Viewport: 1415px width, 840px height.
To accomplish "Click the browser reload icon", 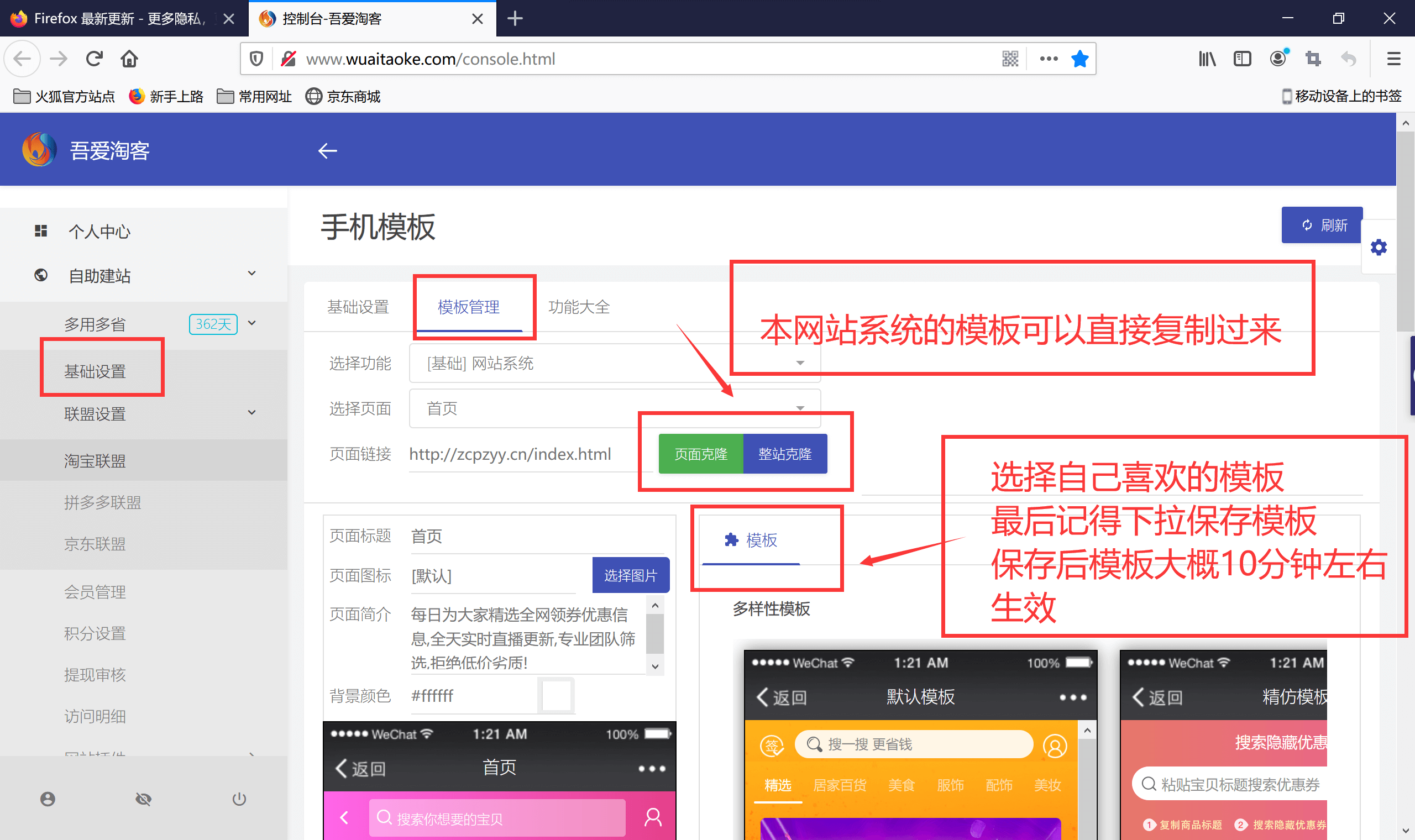I will (94, 58).
